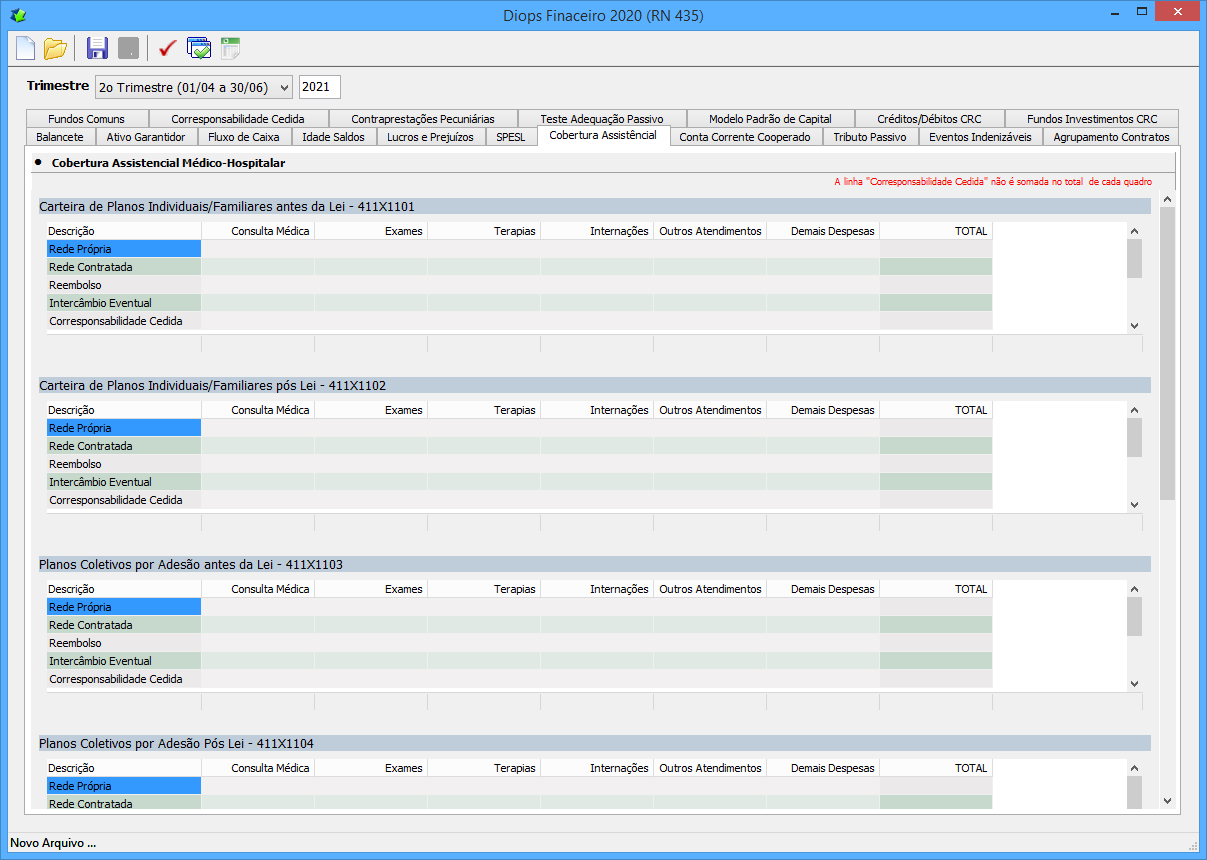Image resolution: width=1207 pixels, height=860 pixels.
Task: Minimize the Diops Financeiro window
Action: click(x=1116, y=12)
